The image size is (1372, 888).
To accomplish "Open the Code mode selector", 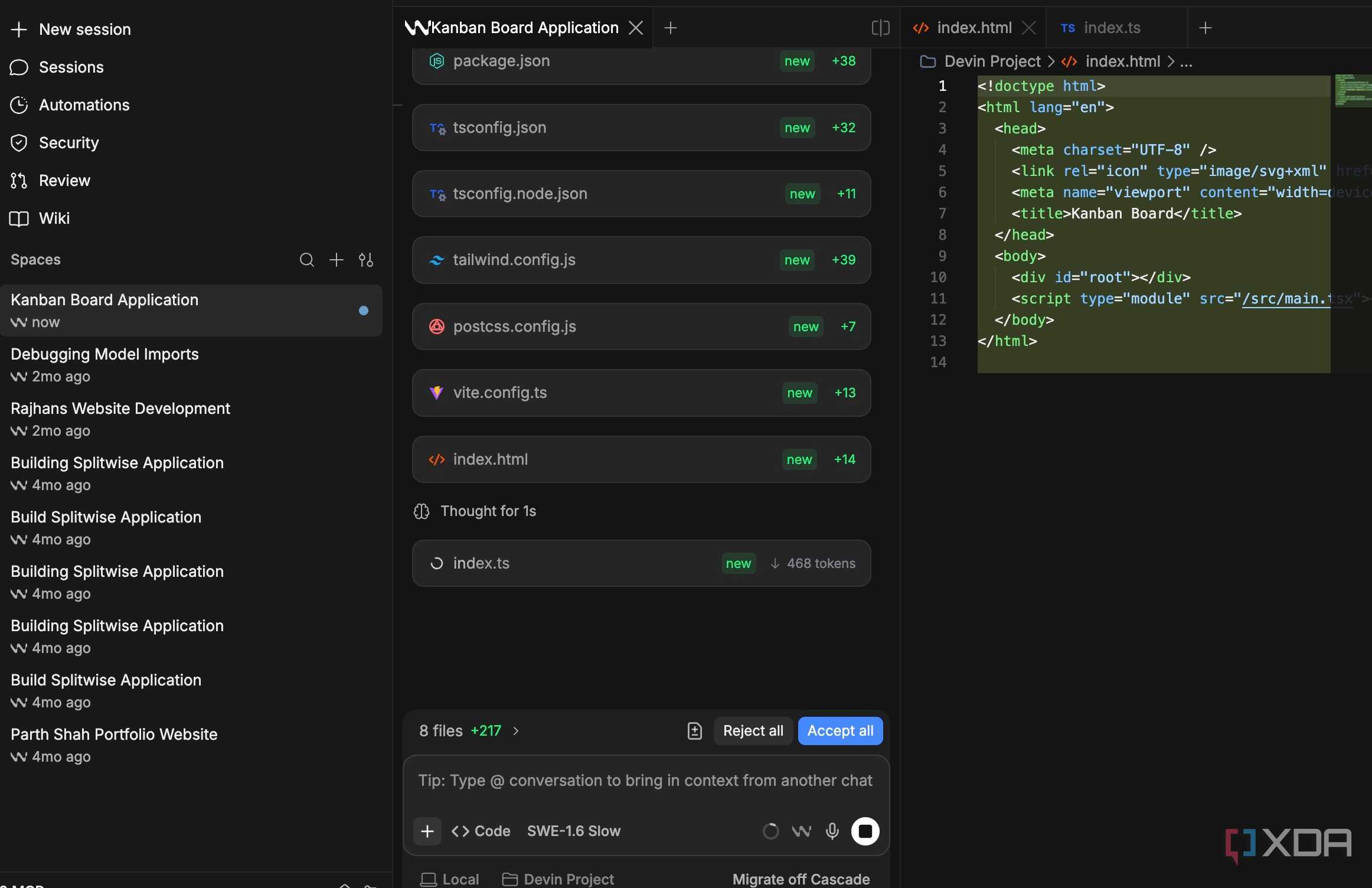I will 481,831.
